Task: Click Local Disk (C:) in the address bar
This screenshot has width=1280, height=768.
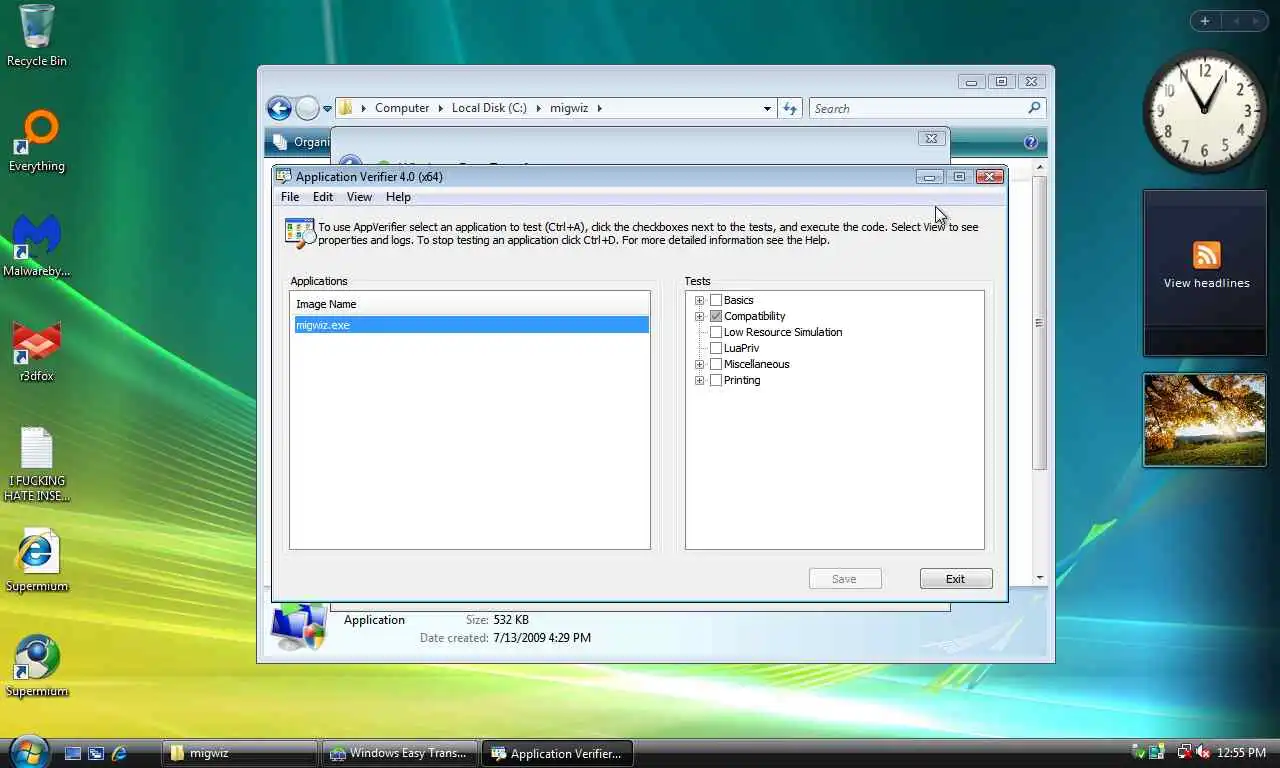Action: [x=489, y=108]
